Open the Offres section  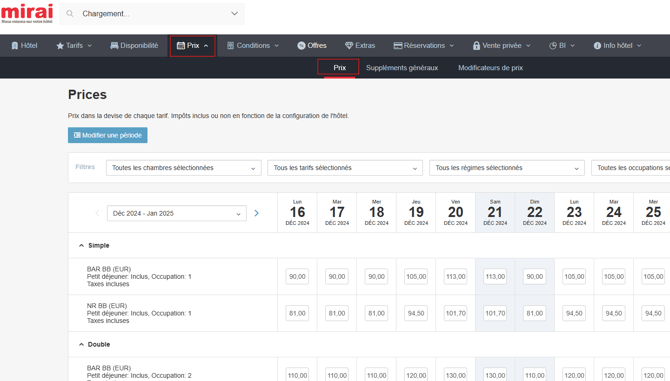(x=312, y=46)
